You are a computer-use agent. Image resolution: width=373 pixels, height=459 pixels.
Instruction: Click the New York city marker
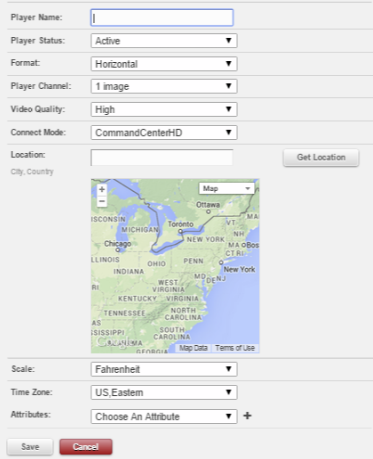point(221,263)
